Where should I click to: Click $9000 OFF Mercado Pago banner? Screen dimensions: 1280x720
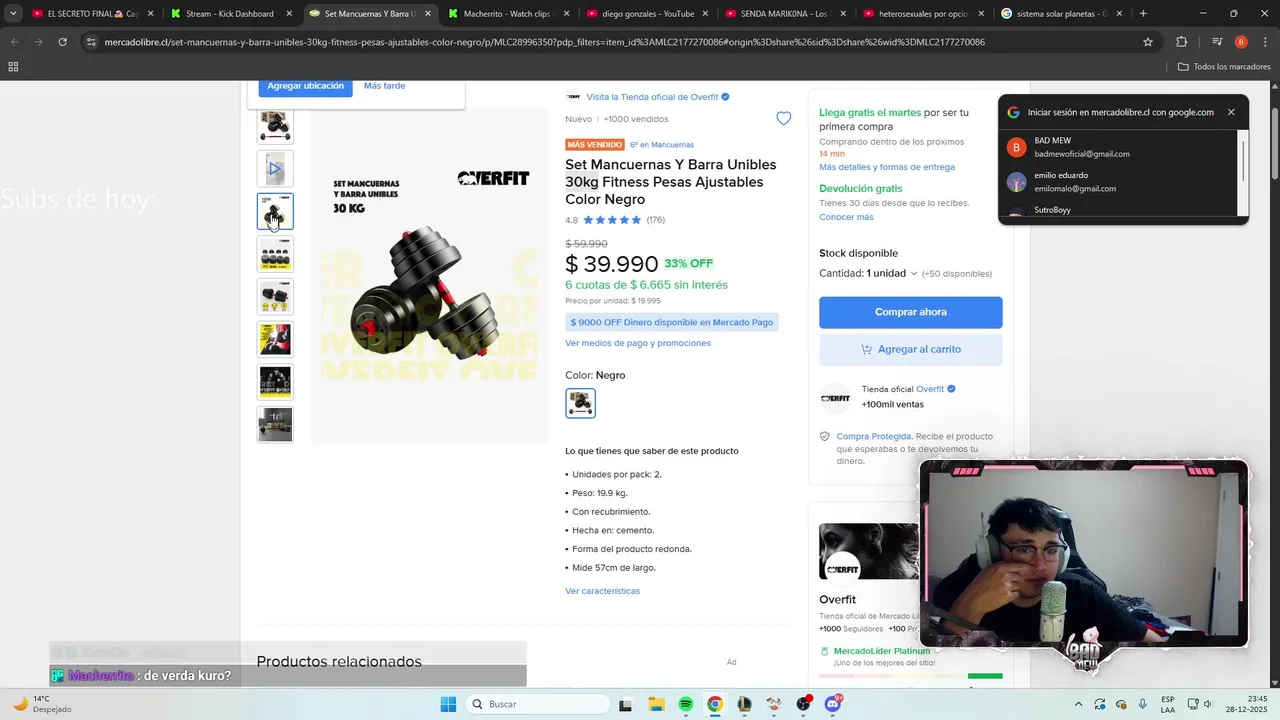671,322
